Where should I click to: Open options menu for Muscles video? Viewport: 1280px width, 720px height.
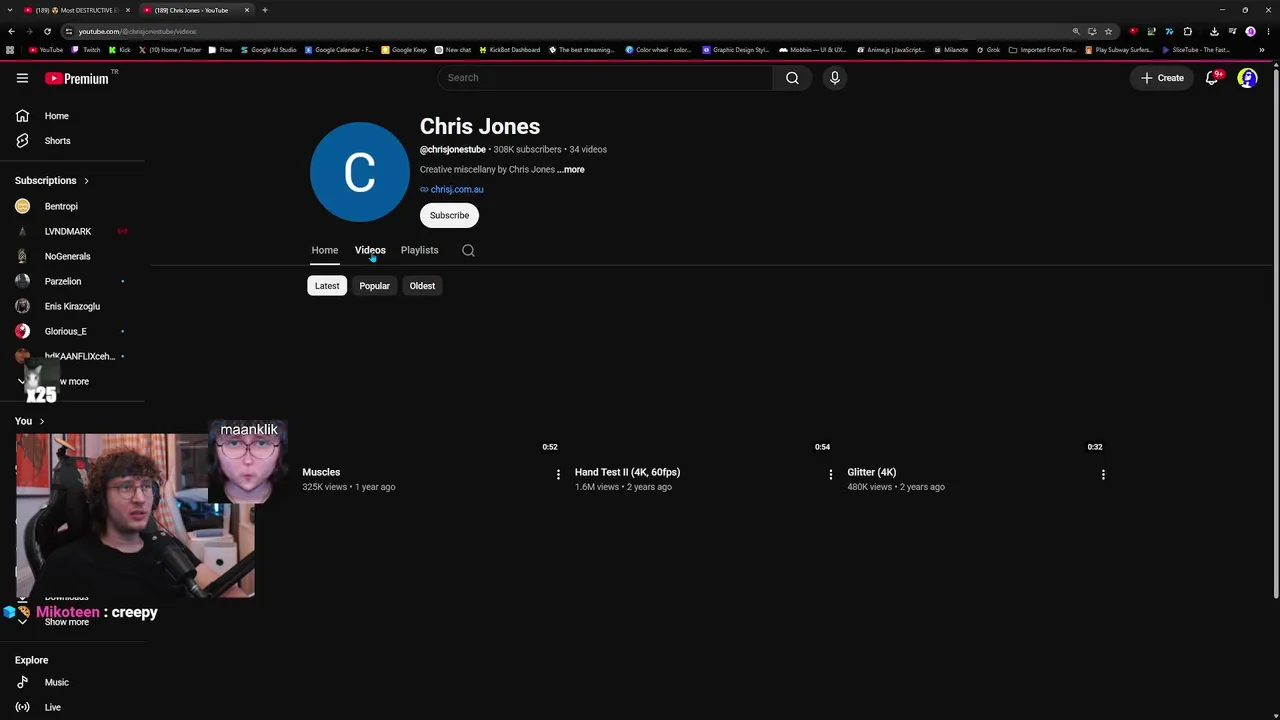(558, 475)
